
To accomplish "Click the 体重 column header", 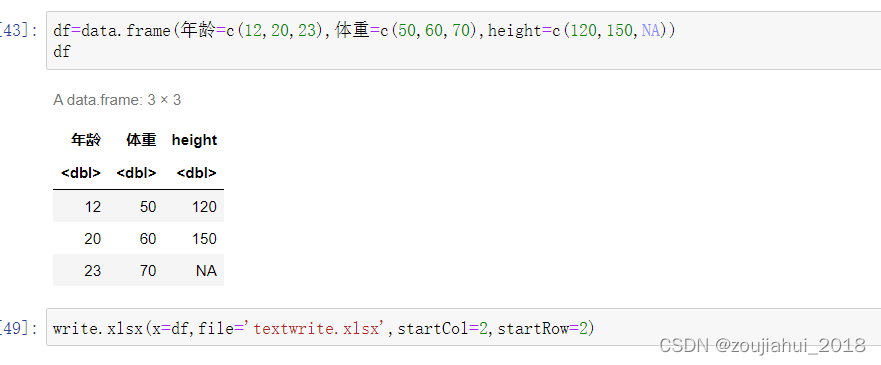I will coord(141,140).
